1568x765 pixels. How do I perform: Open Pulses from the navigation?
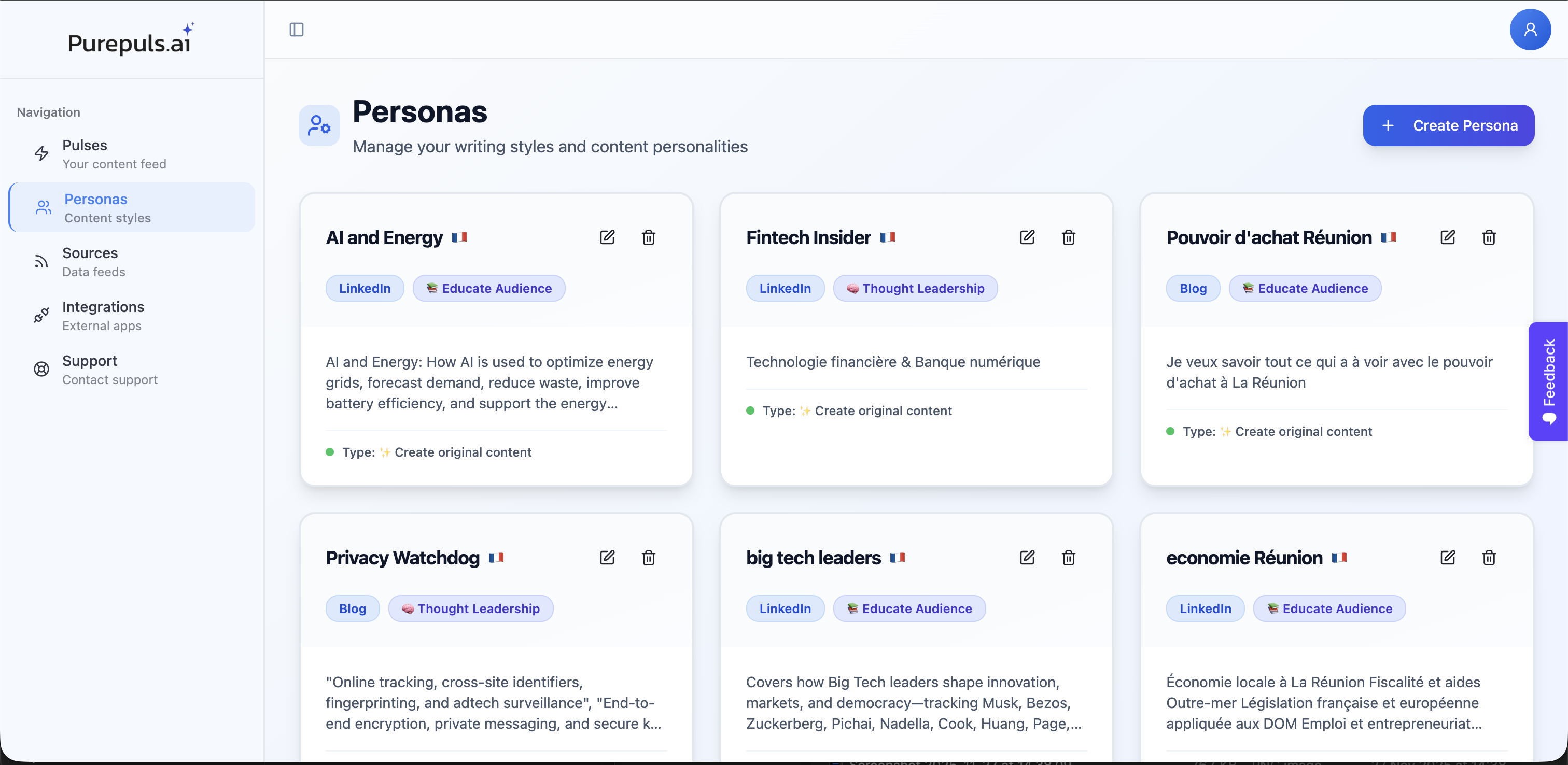coord(84,153)
